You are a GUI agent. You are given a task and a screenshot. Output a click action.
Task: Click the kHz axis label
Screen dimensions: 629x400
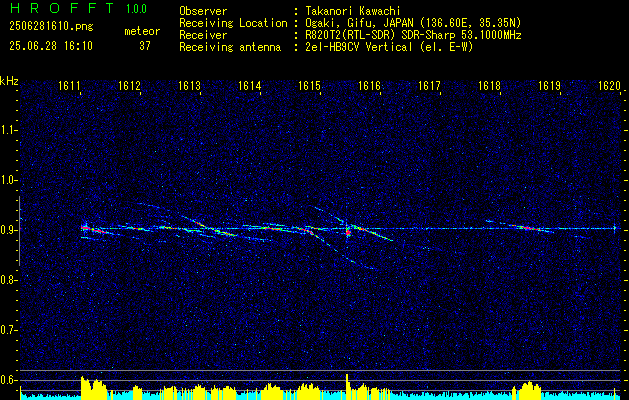coord(9,81)
